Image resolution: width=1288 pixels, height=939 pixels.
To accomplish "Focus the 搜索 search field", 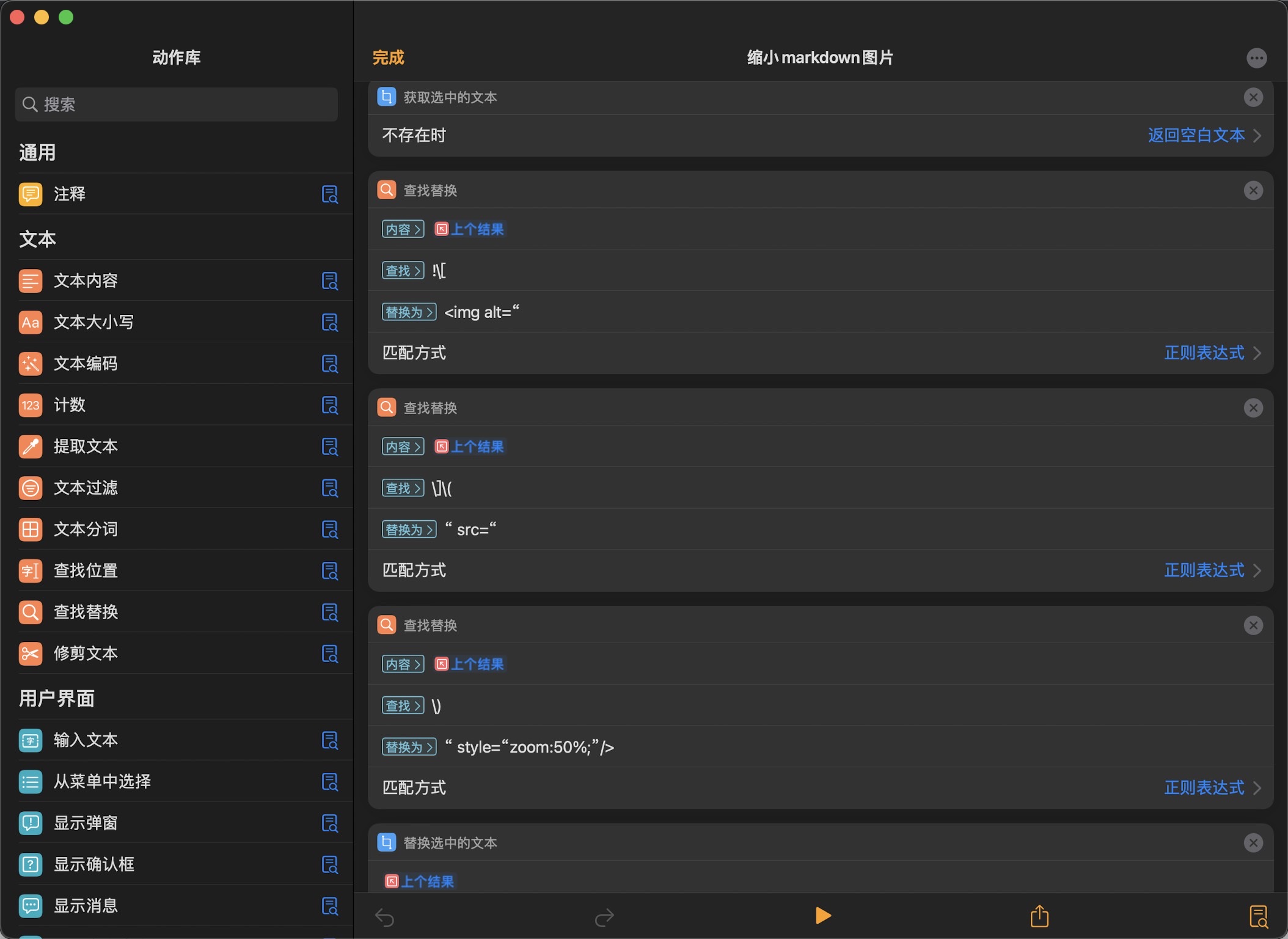I will coord(177,105).
